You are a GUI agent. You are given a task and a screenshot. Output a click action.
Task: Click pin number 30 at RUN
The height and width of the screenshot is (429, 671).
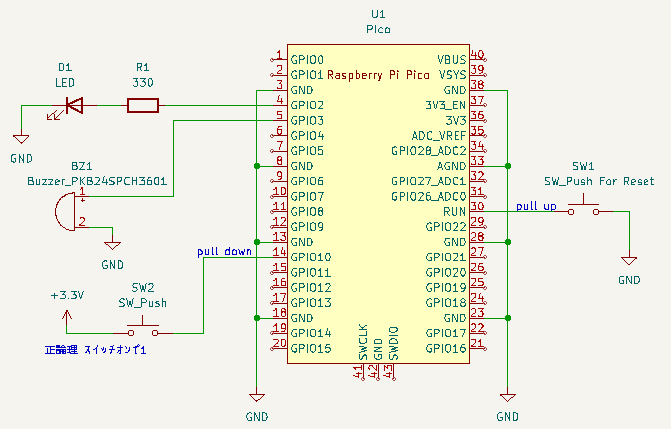pos(477,206)
